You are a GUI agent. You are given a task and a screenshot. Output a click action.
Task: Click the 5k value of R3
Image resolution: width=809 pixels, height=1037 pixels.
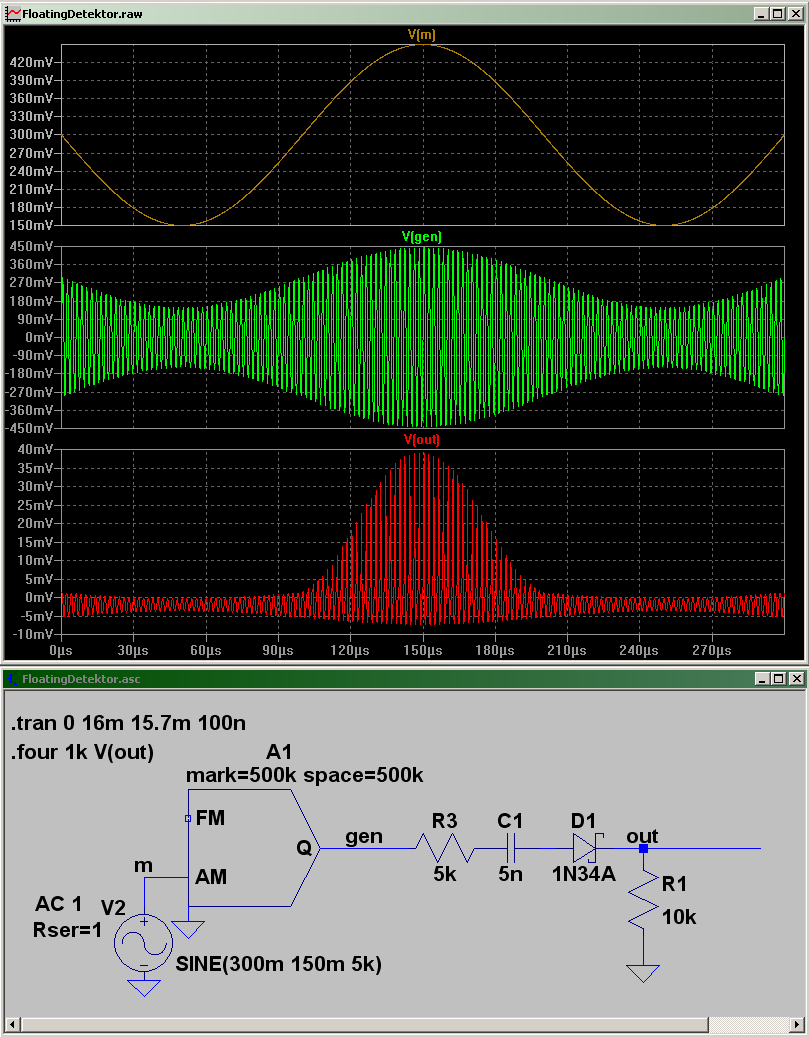point(445,874)
